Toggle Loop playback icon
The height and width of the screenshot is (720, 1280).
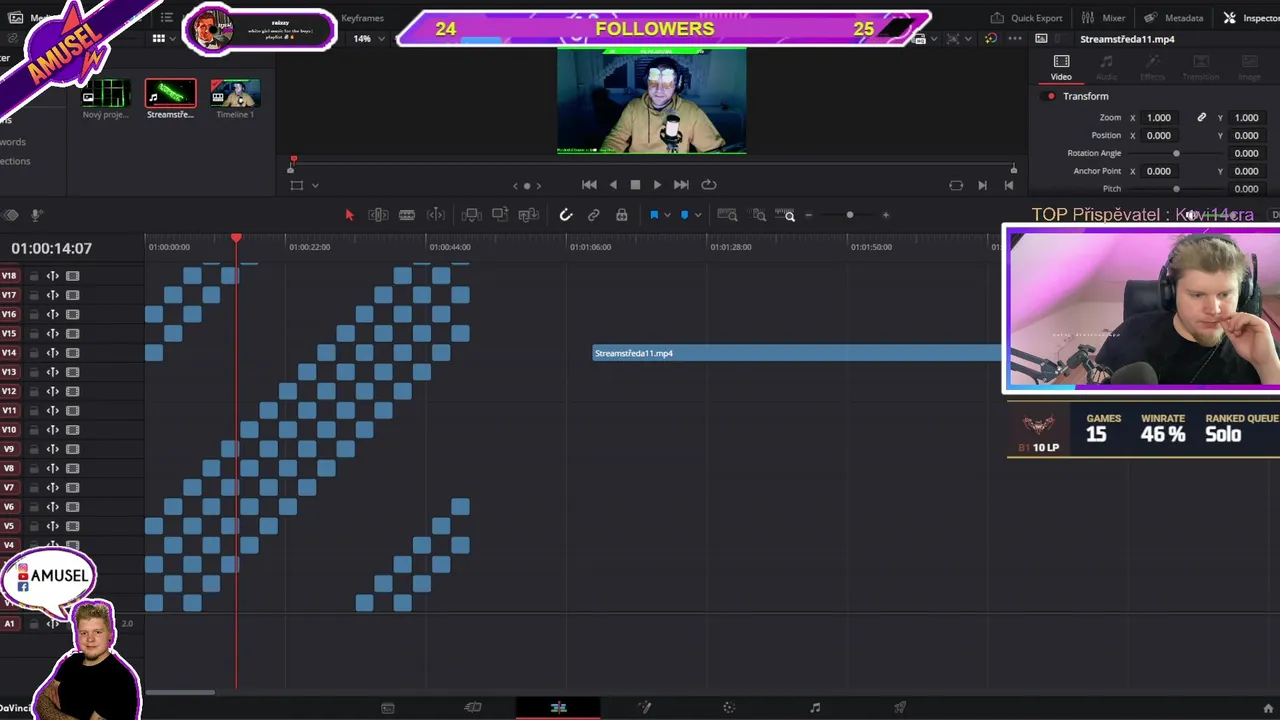709,185
